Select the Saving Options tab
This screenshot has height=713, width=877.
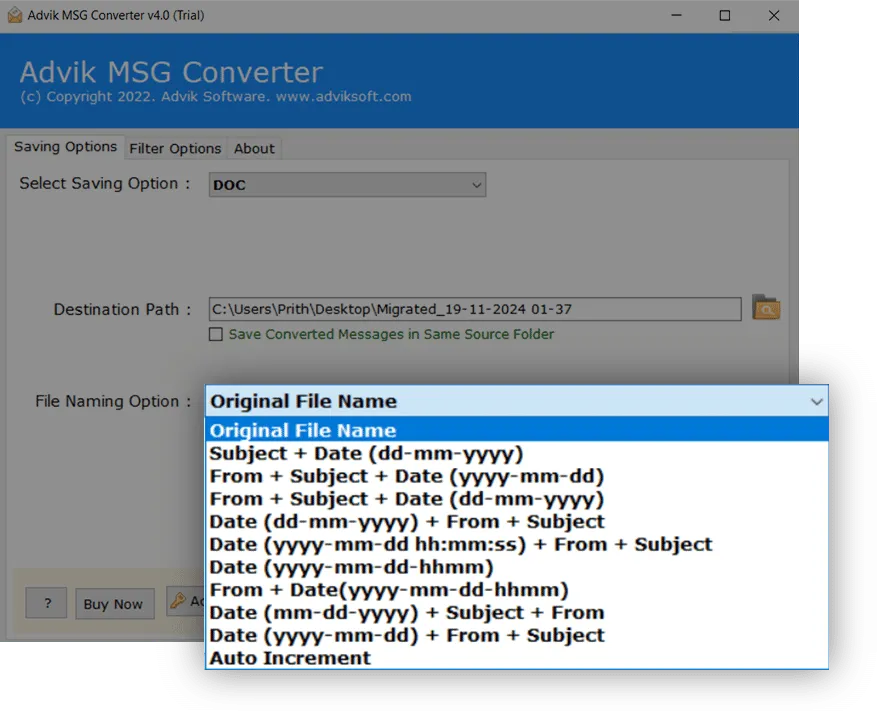click(65, 147)
